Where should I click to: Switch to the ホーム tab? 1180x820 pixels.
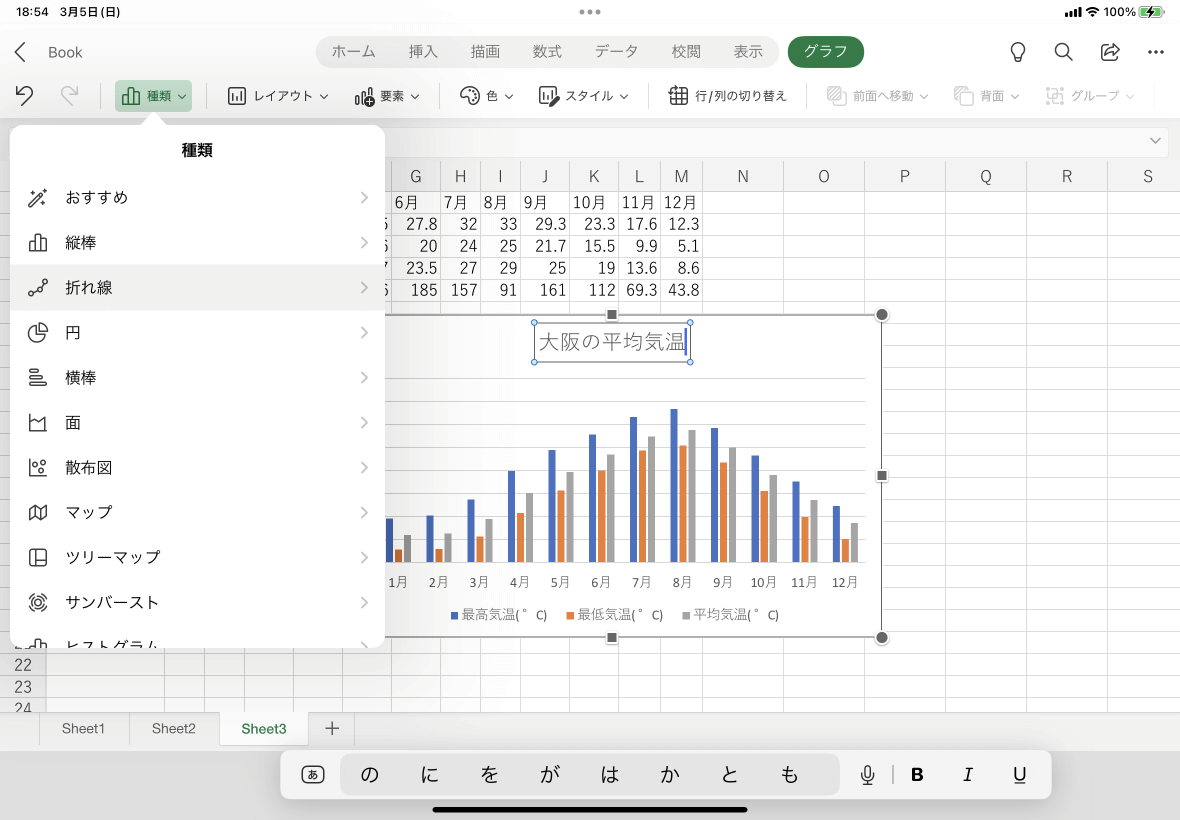pyautogui.click(x=354, y=52)
